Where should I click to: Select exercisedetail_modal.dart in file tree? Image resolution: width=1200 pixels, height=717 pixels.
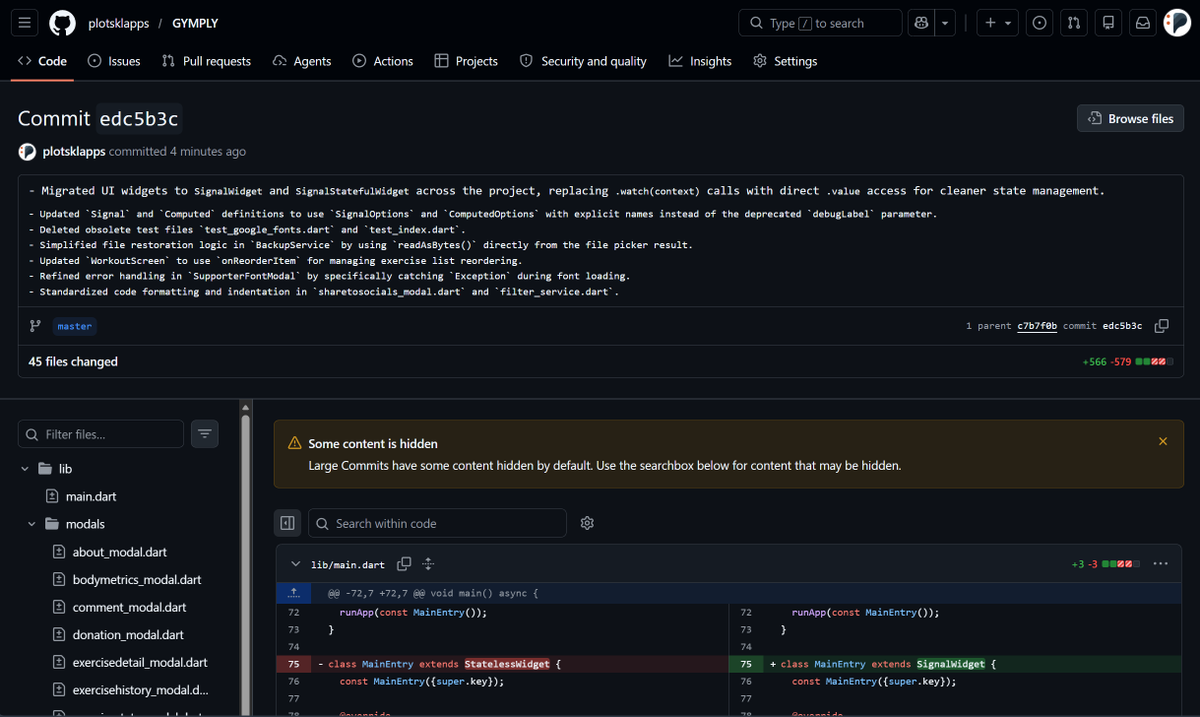(140, 662)
